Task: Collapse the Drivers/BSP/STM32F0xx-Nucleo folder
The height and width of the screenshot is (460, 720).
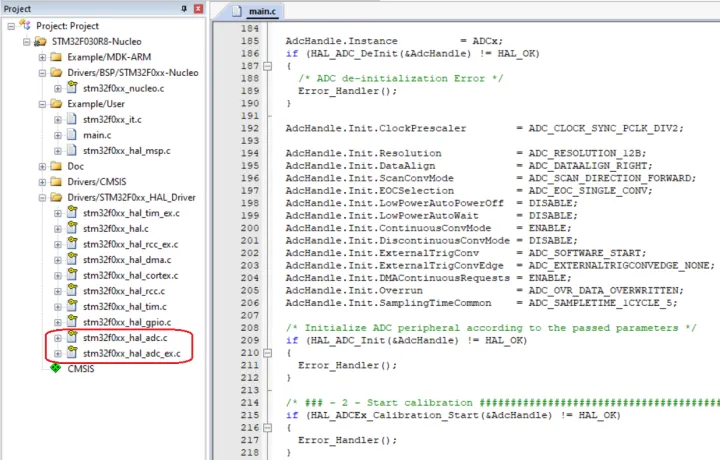Action: [x=42, y=73]
